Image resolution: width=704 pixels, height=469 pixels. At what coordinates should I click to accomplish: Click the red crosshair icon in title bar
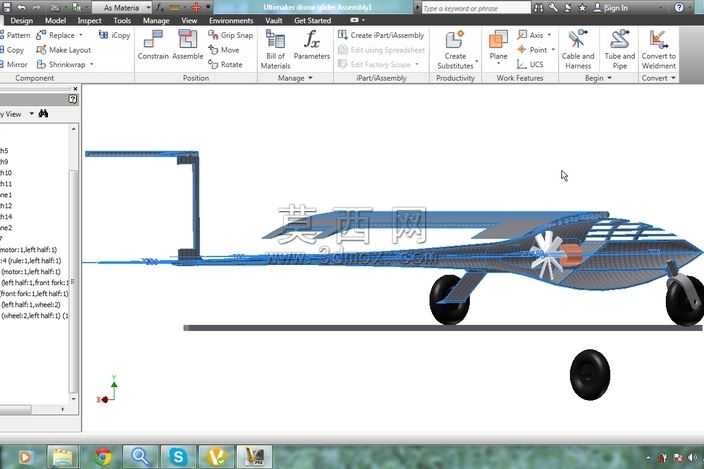click(196, 8)
